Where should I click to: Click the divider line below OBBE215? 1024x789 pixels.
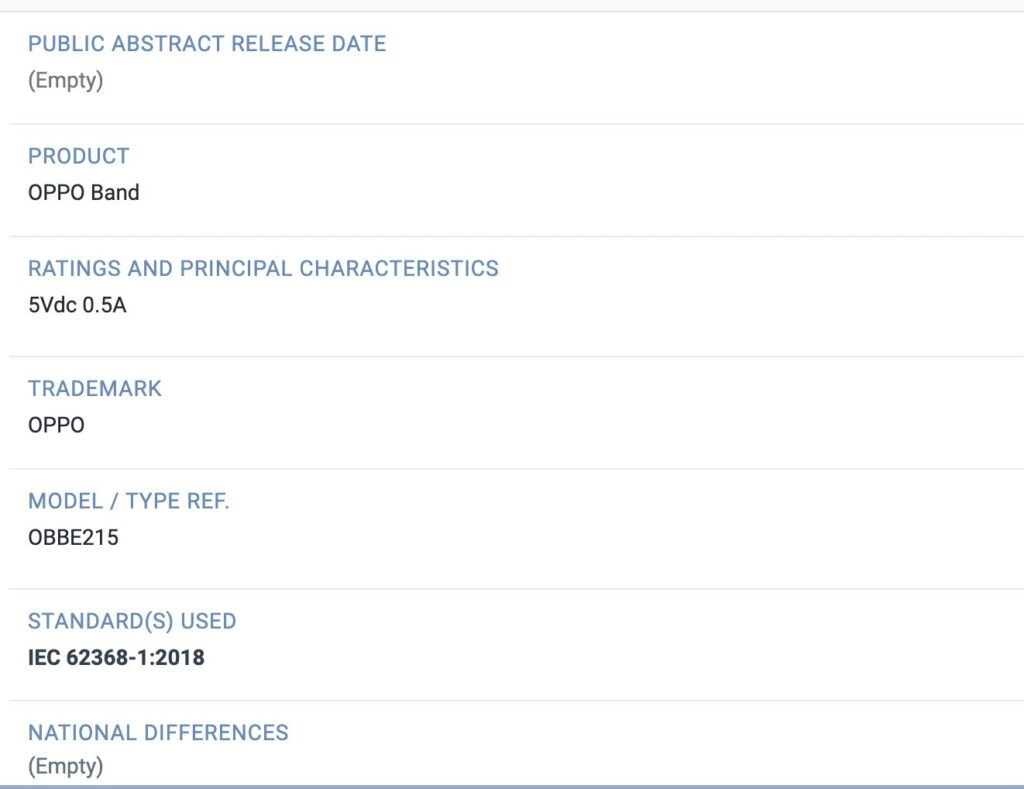click(512, 589)
